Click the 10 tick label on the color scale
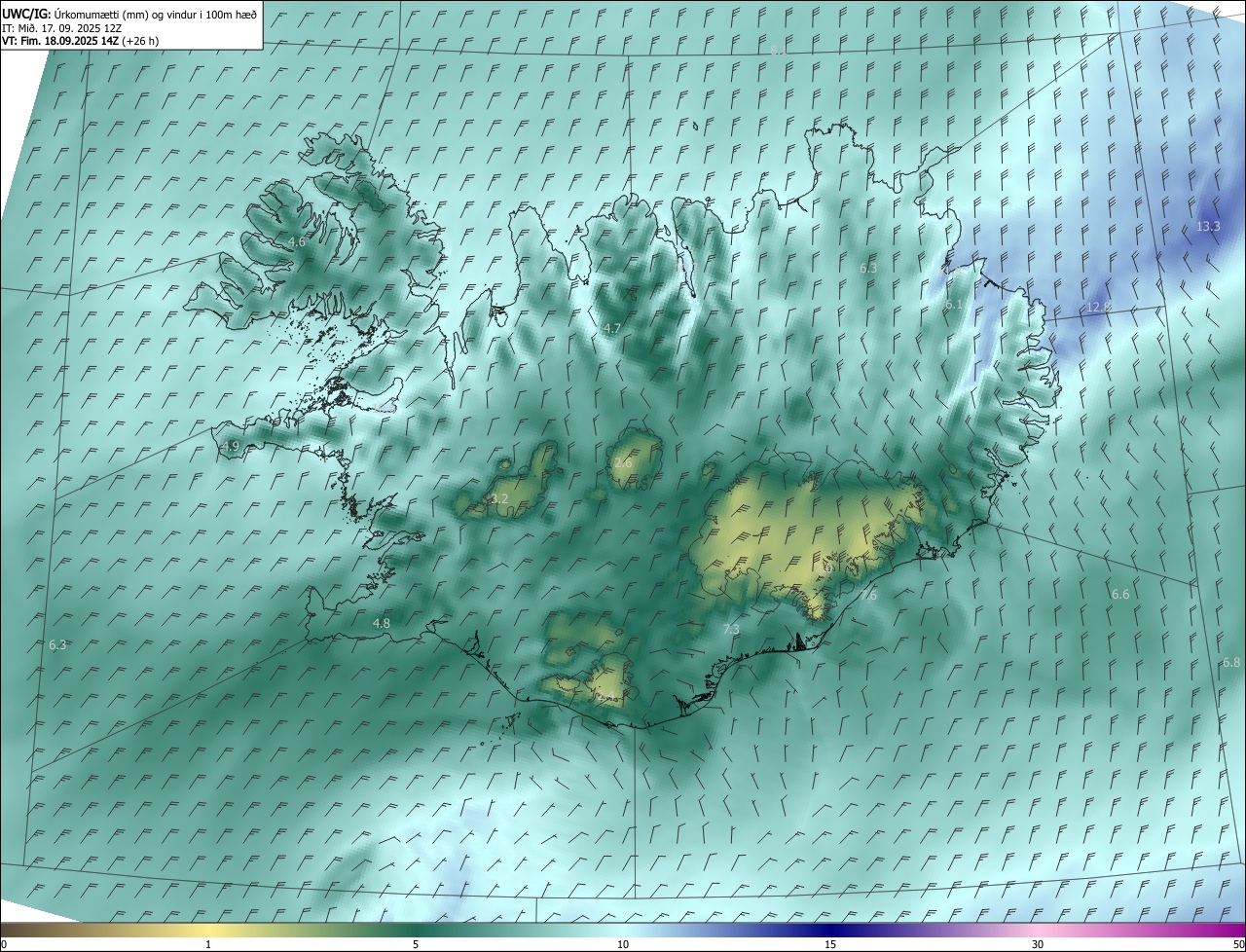Viewport: 1246px width, 952px height. pos(623,944)
